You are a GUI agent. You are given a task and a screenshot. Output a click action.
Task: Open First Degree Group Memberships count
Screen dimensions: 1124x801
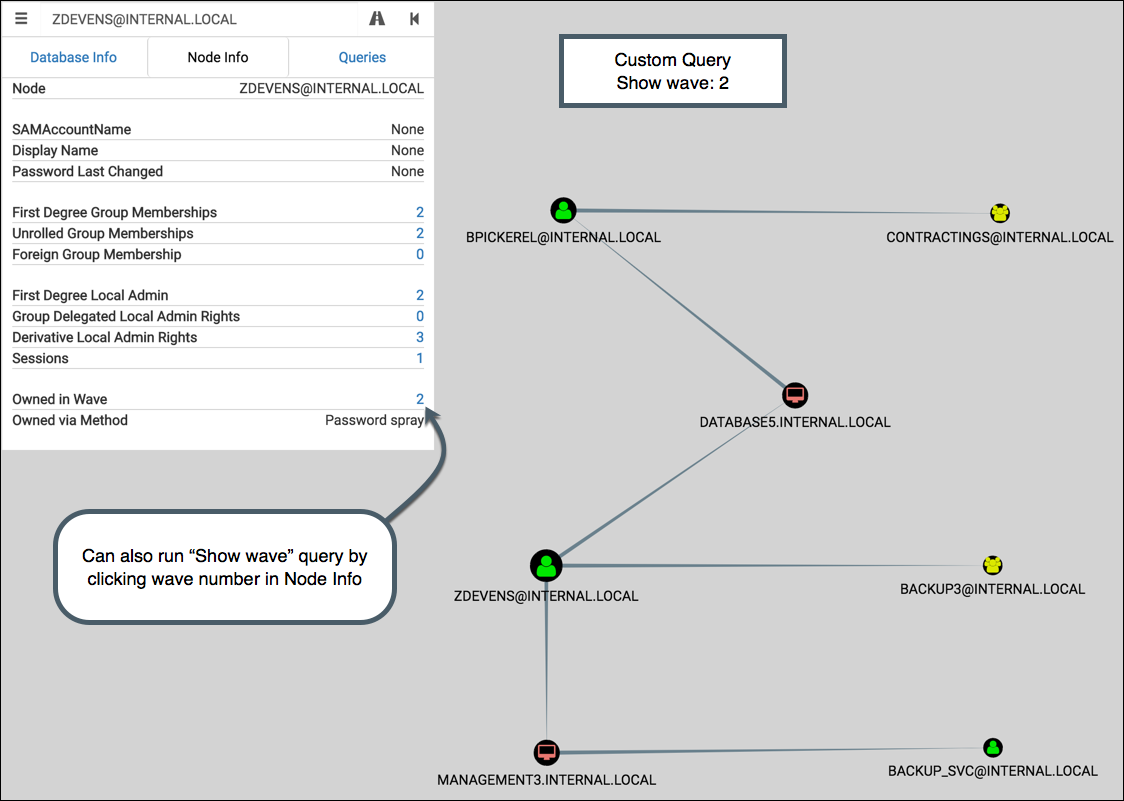(420, 212)
